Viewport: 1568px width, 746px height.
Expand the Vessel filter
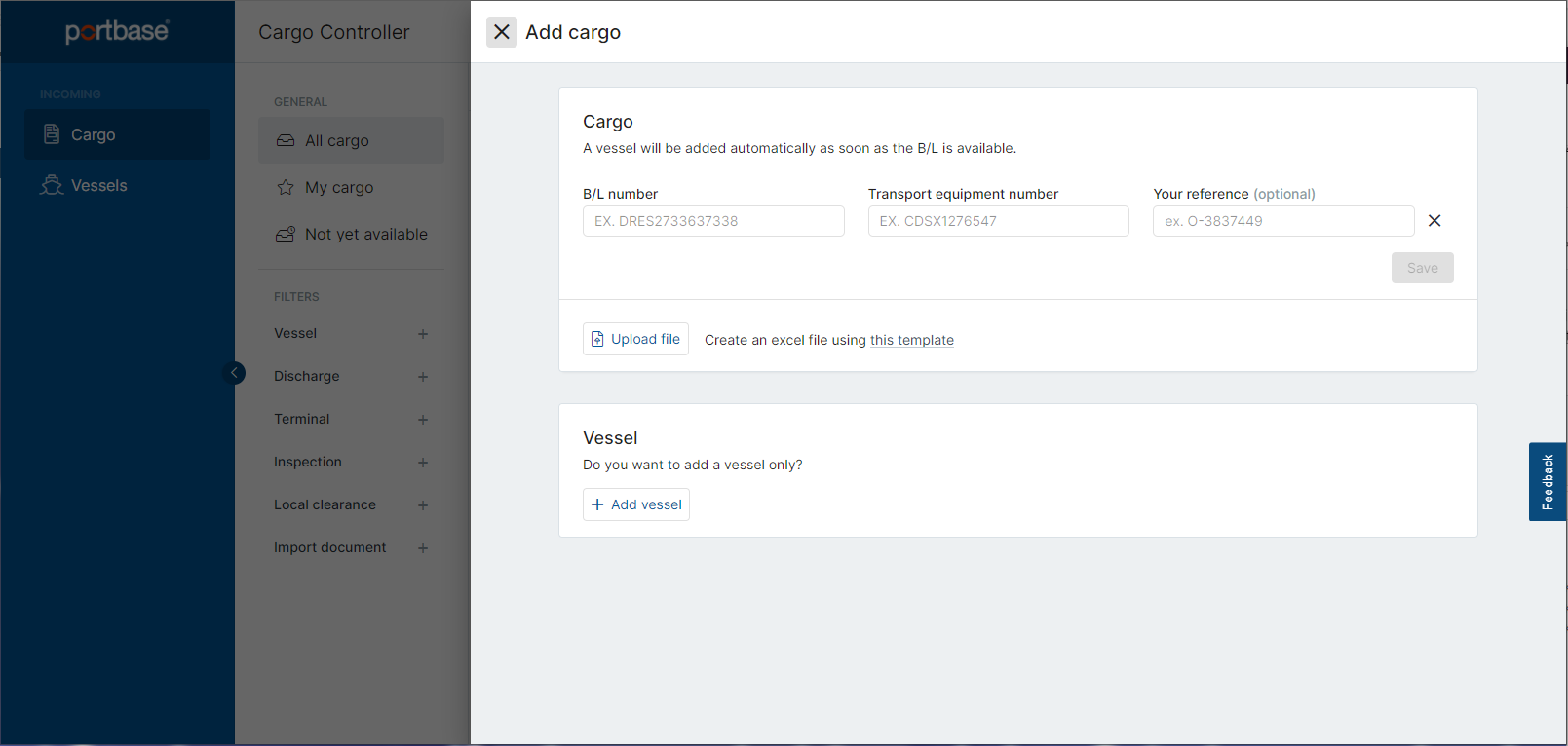pos(423,334)
